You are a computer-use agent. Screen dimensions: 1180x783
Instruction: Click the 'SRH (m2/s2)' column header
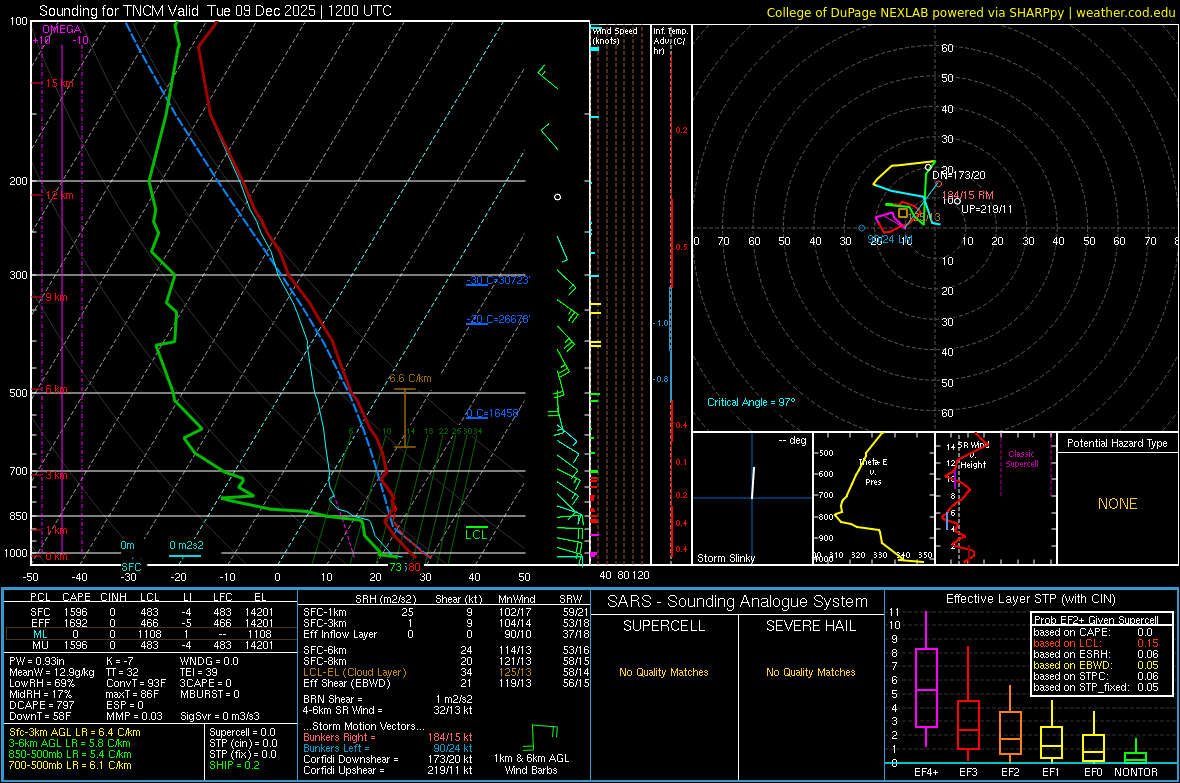click(x=385, y=599)
